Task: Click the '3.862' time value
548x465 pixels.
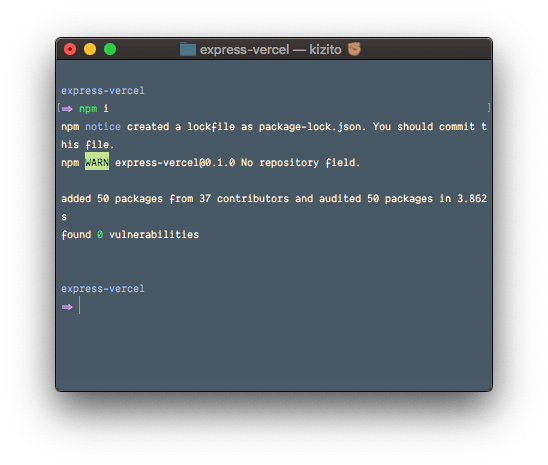Action: (472, 199)
